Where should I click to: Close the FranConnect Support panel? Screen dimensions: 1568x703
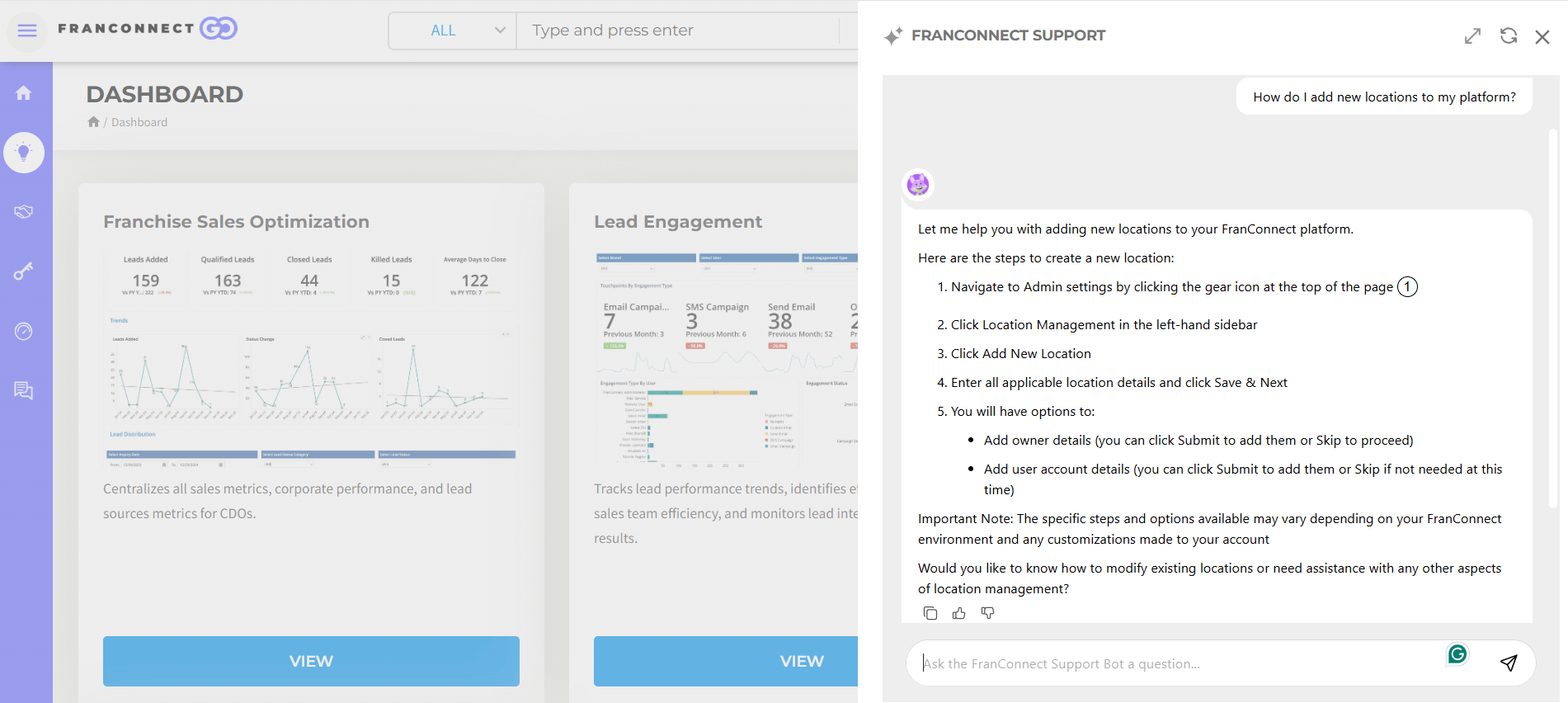tap(1542, 36)
